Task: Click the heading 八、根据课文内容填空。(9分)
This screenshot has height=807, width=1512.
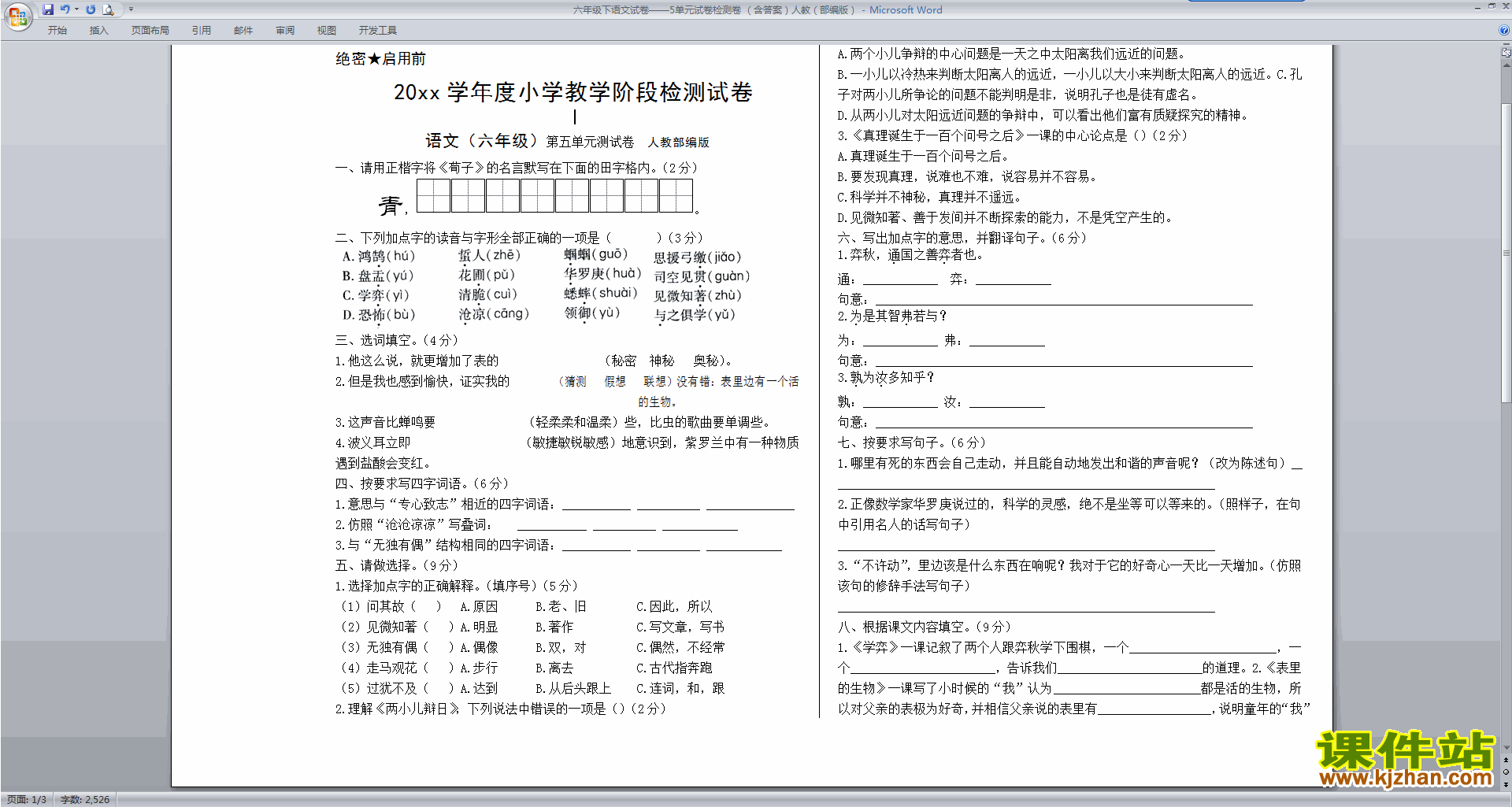Action: (925, 627)
